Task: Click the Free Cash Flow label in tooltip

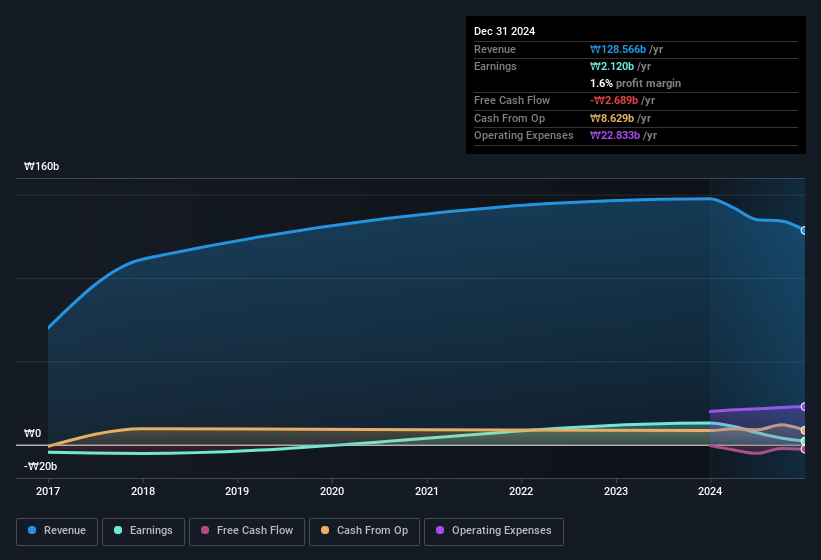Action: pos(512,100)
